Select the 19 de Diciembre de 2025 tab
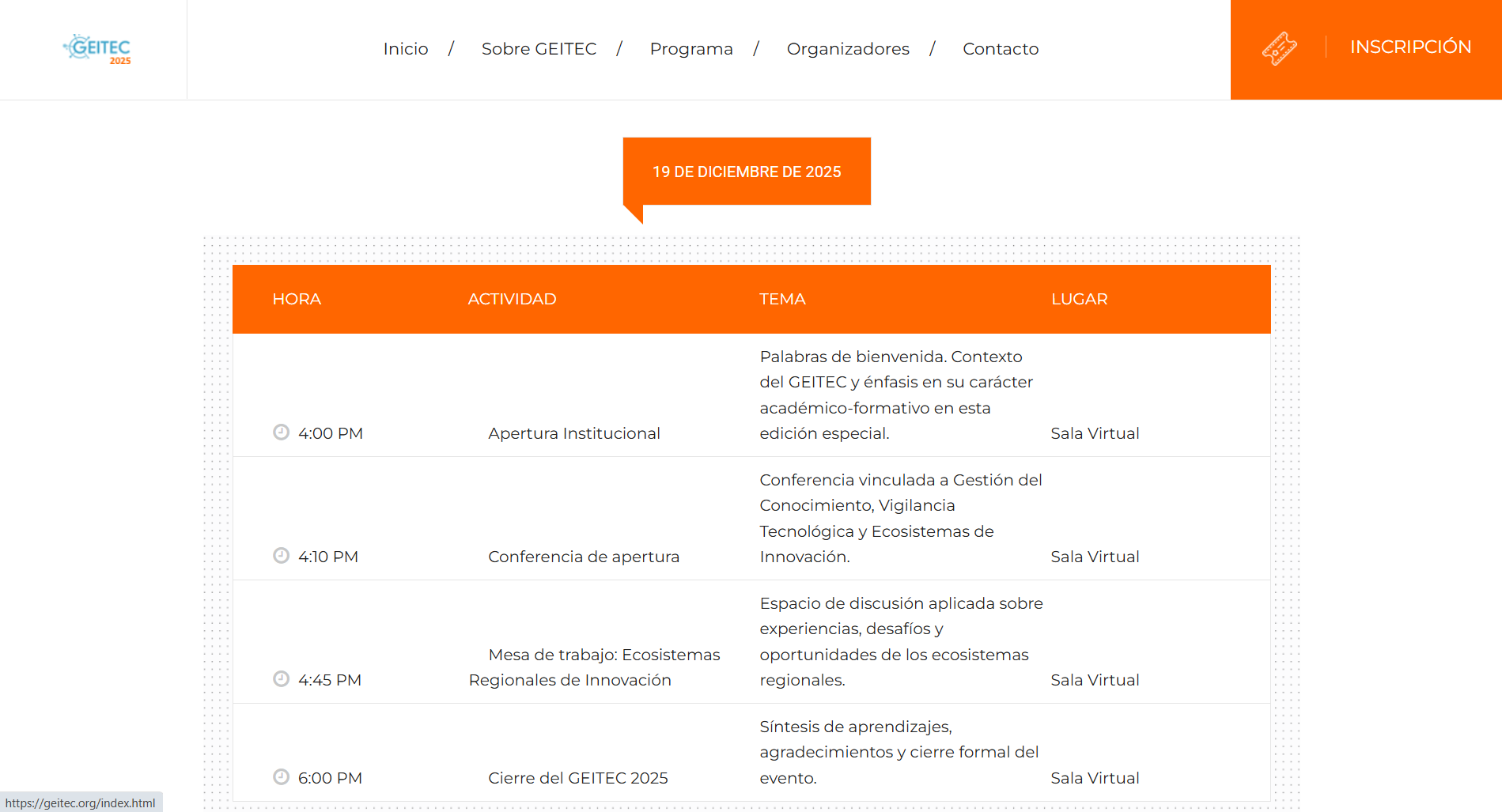This screenshot has width=1502, height=812. coord(746,172)
